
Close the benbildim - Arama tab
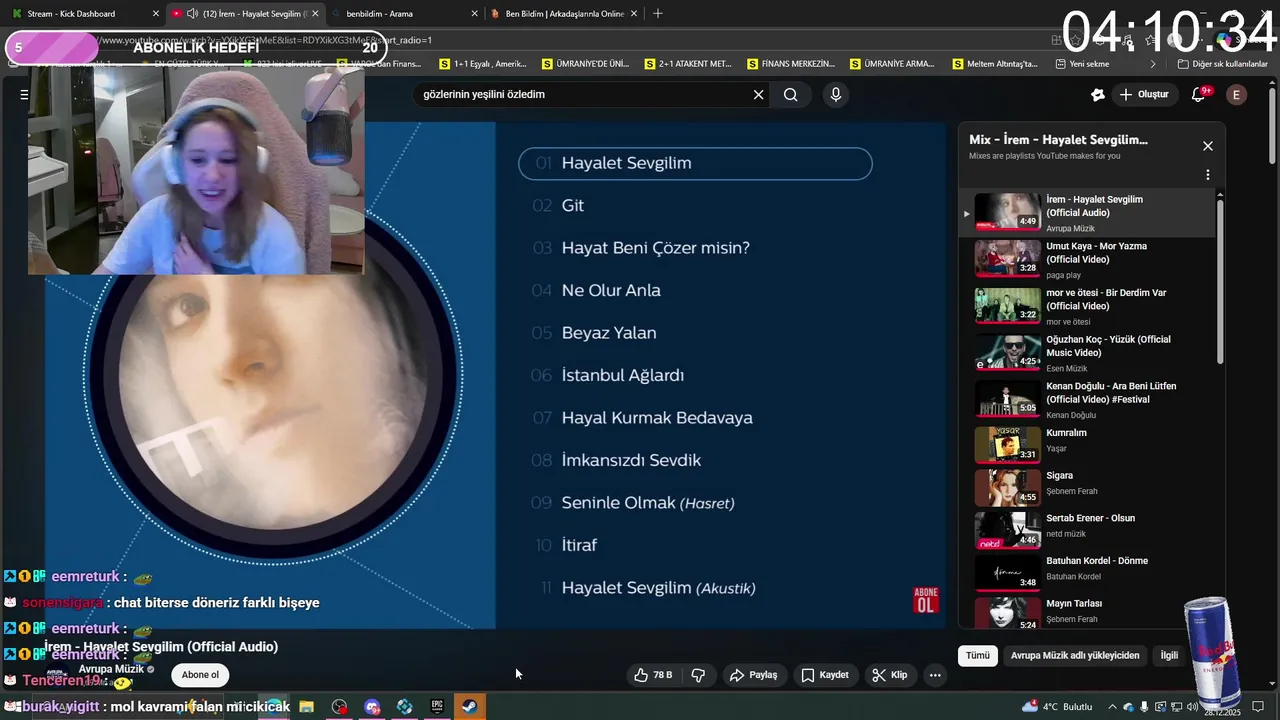(474, 14)
